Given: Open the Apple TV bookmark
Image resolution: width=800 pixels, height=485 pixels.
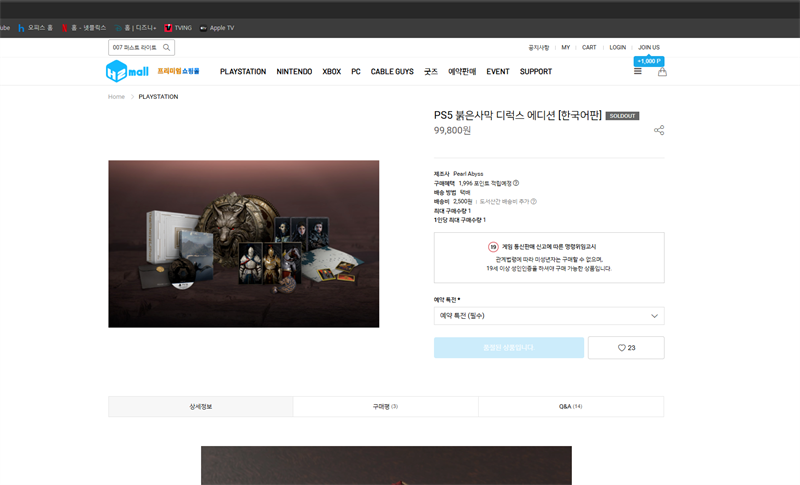Looking at the screenshot, I should click(x=216, y=28).
